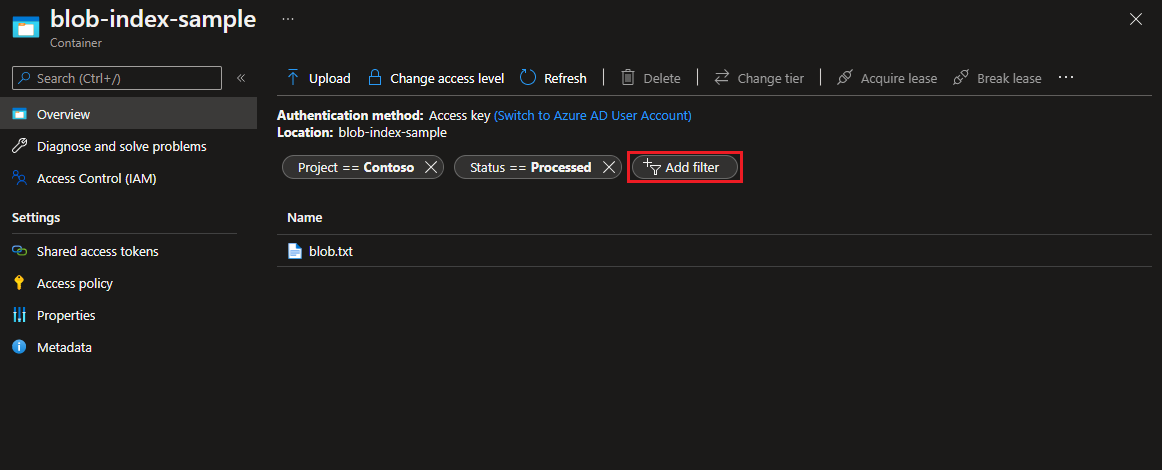Click the Properties bars icon
Viewport: 1162px width, 470px height.
[19, 315]
